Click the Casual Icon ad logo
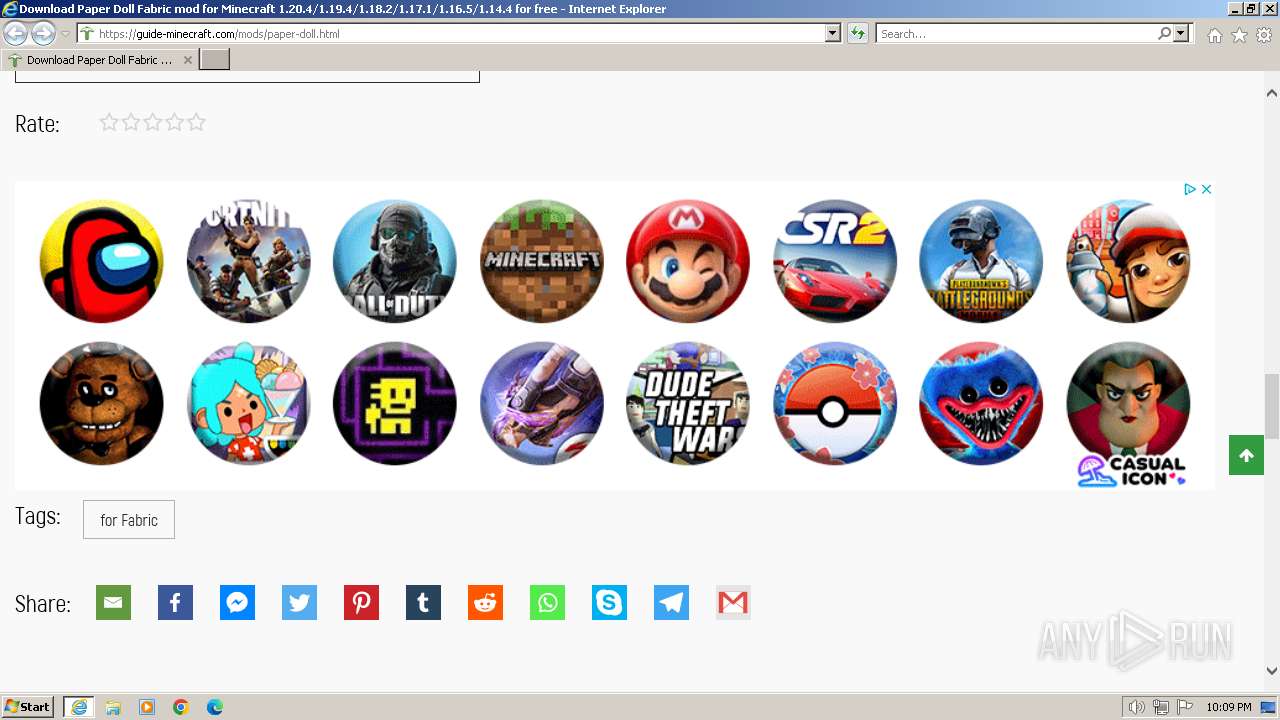Viewport: 1280px width, 720px height. (1131, 471)
